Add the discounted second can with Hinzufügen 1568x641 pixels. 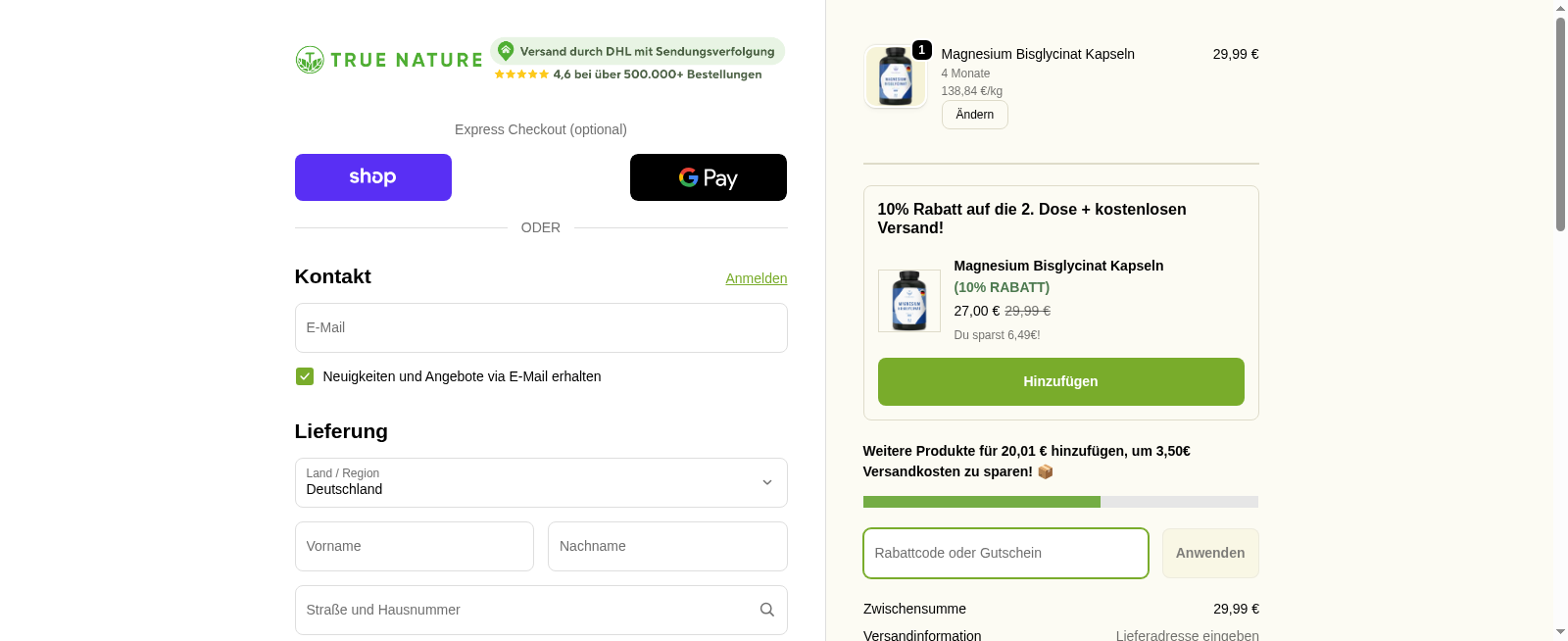[1060, 381]
